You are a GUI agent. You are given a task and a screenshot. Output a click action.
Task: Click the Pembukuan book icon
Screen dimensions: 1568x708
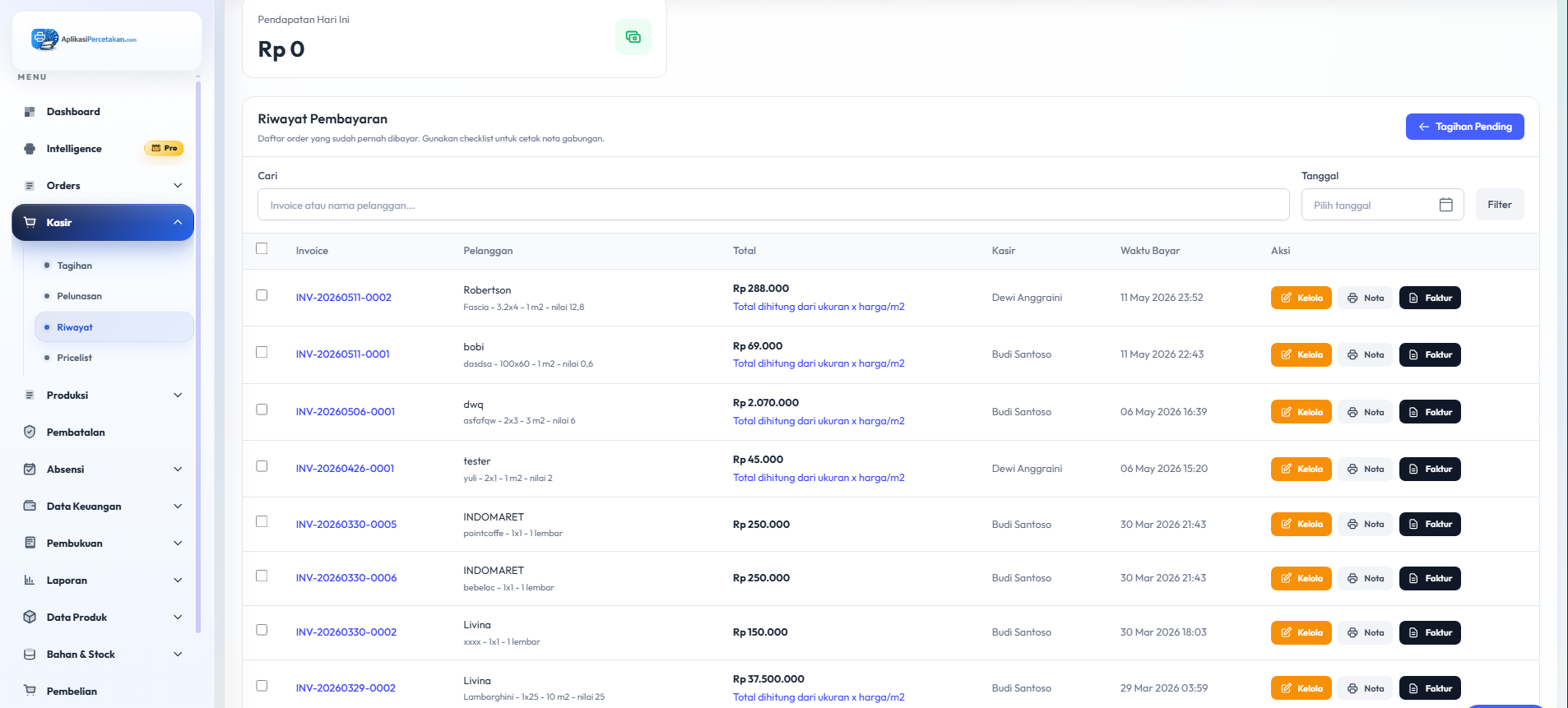point(30,544)
